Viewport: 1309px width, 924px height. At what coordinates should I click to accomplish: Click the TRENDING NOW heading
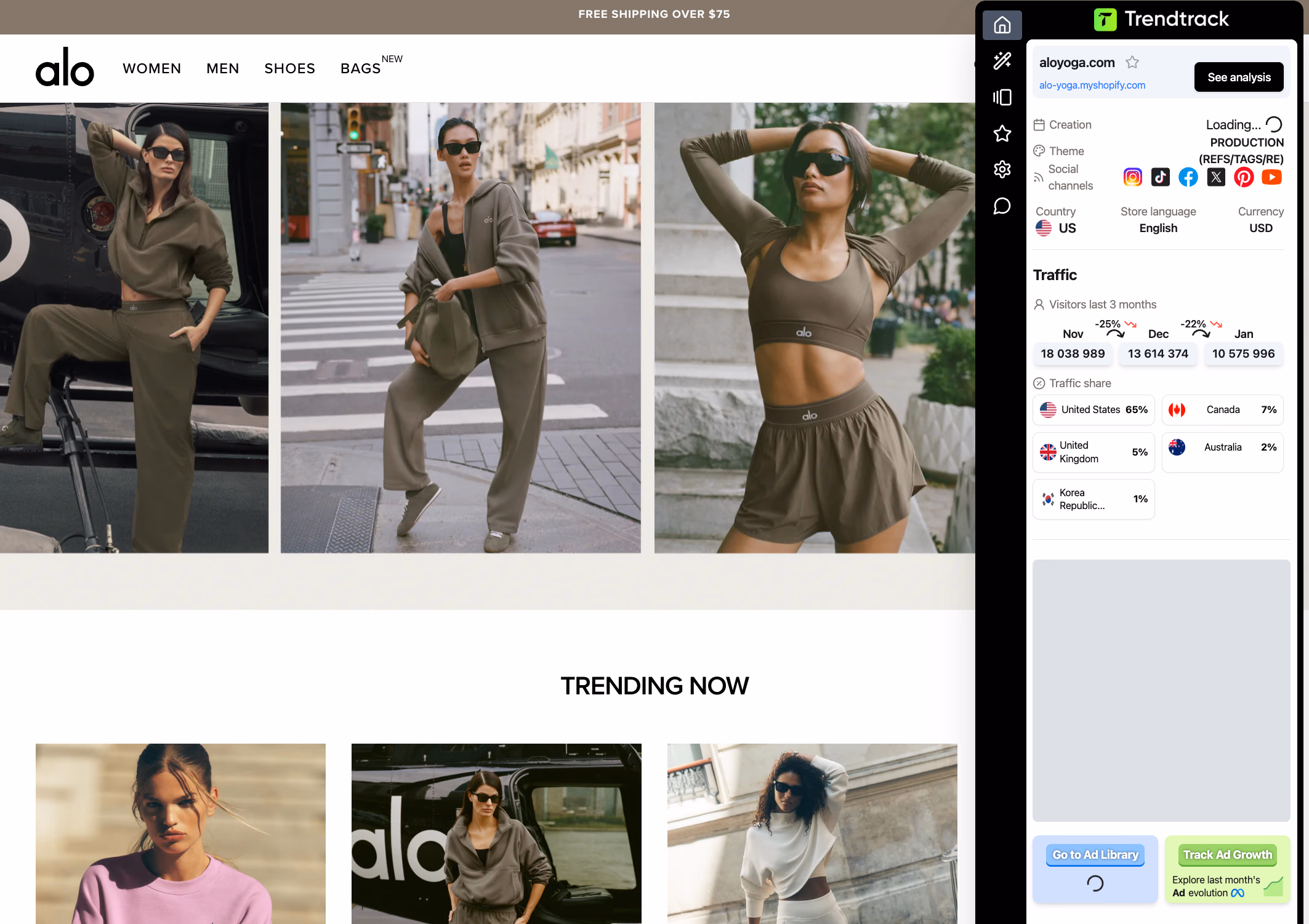pos(654,686)
